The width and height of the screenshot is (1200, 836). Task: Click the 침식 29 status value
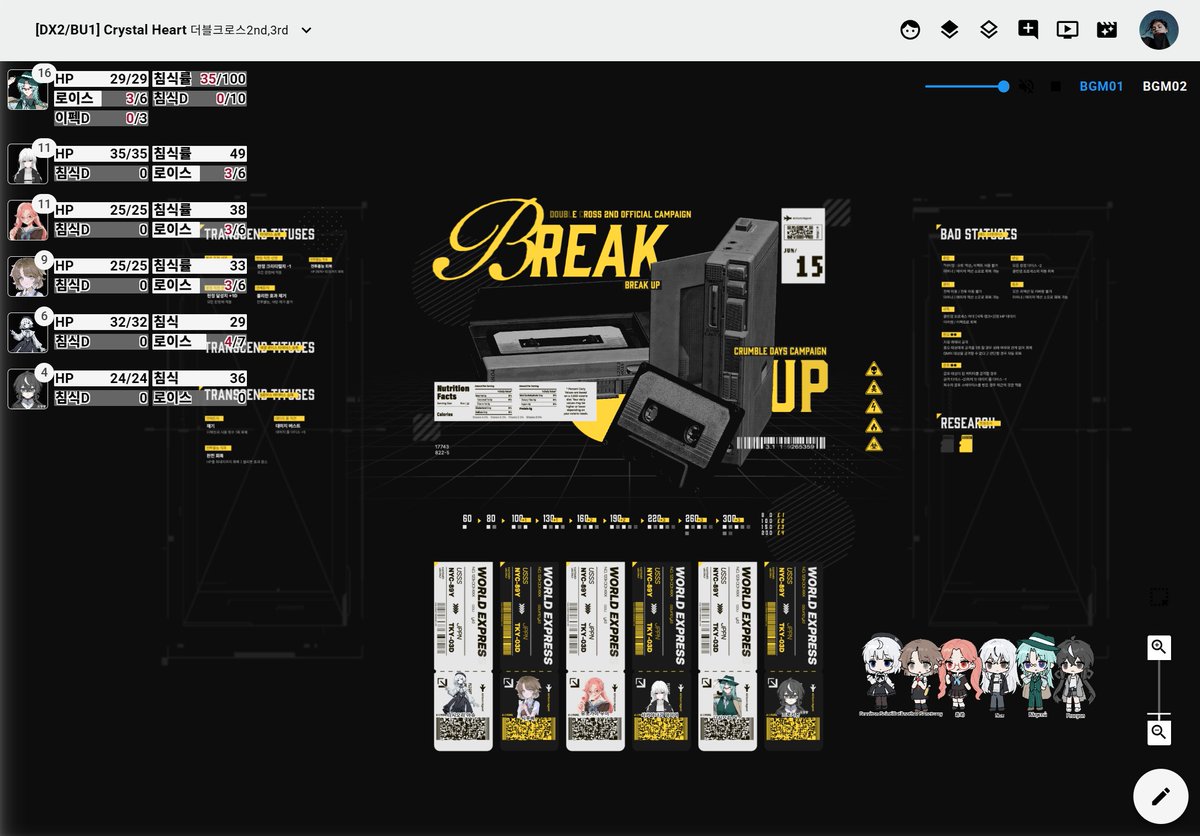pyautogui.click(x=199, y=322)
